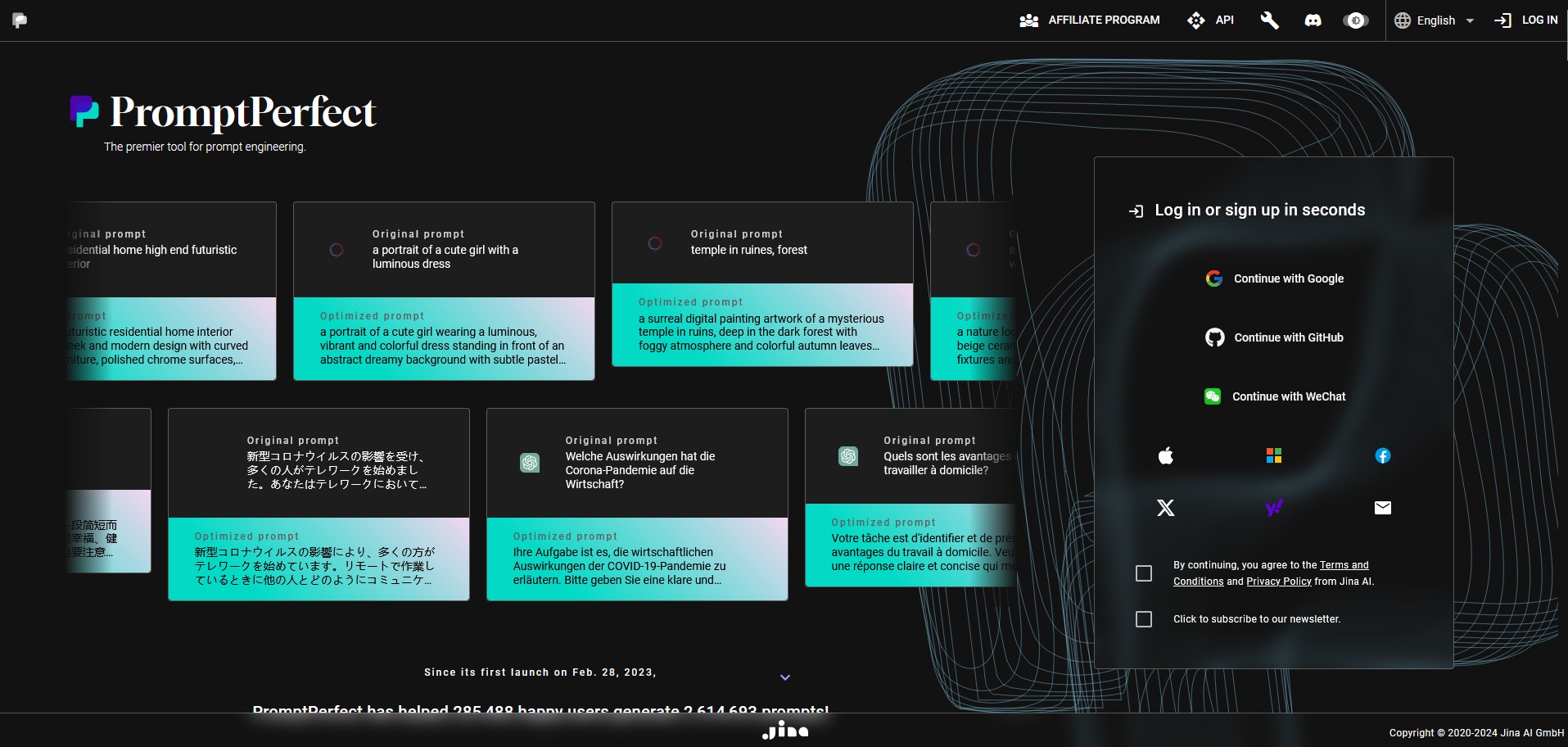Click model icon on cute girl card
The image size is (1568, 747).
click(x=337, y=250)
